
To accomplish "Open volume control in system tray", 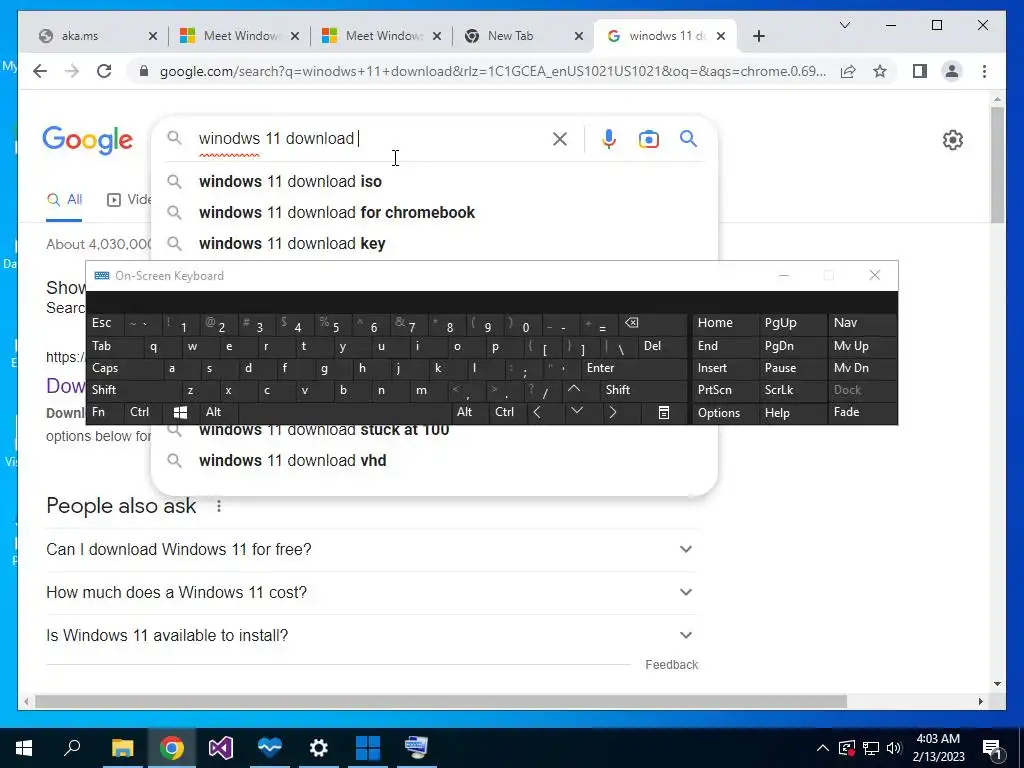I will (895, 748).
